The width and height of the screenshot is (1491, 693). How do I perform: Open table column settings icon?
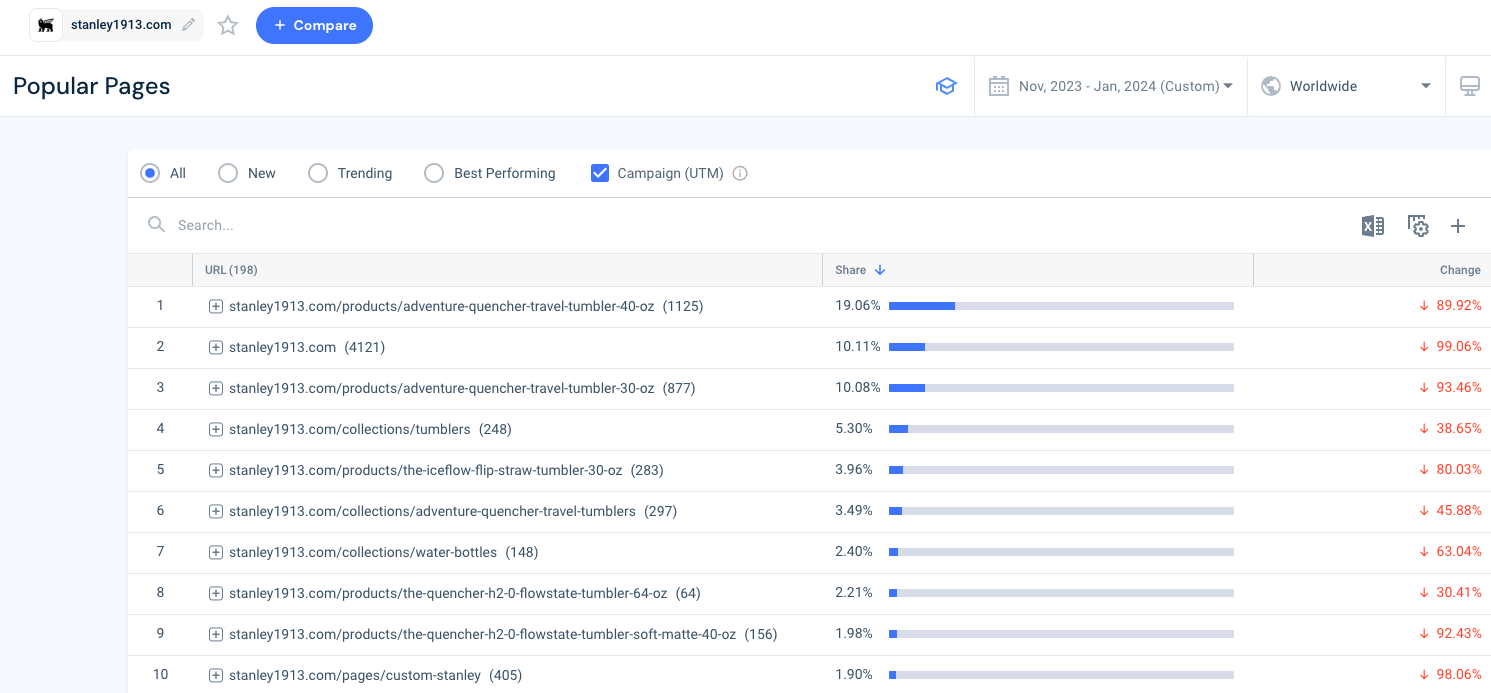click(1418, 226)
